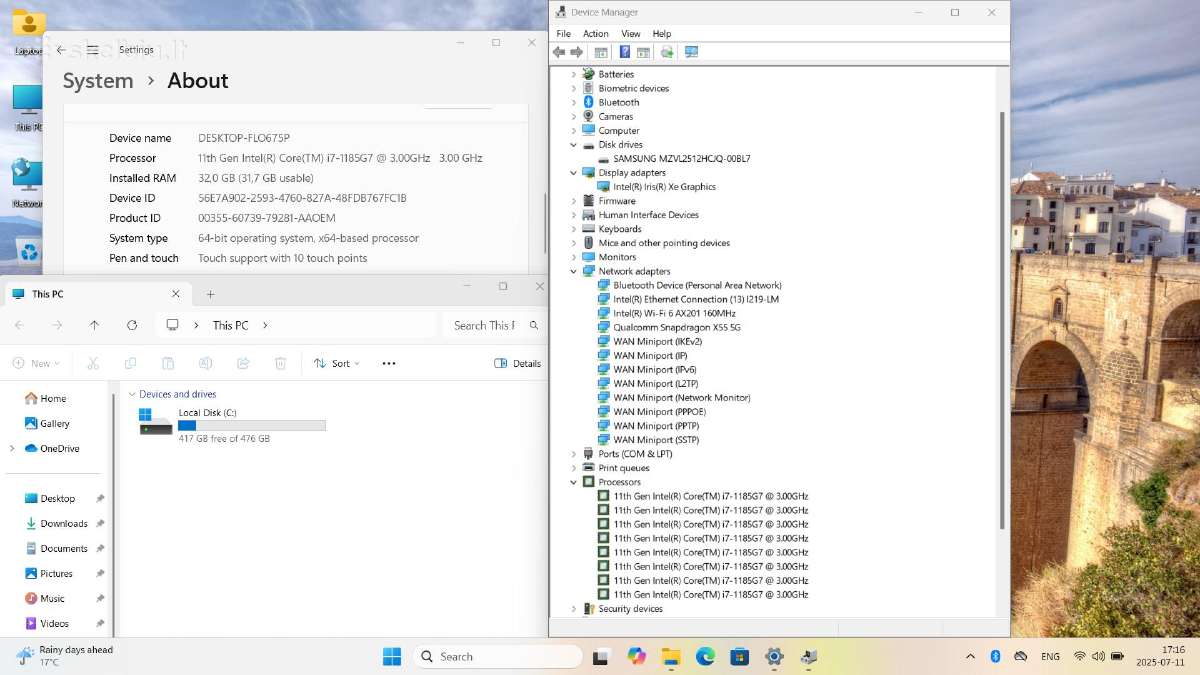Click the taskbar Search box
Screen dimensions: 1200x675
[498, 656]
